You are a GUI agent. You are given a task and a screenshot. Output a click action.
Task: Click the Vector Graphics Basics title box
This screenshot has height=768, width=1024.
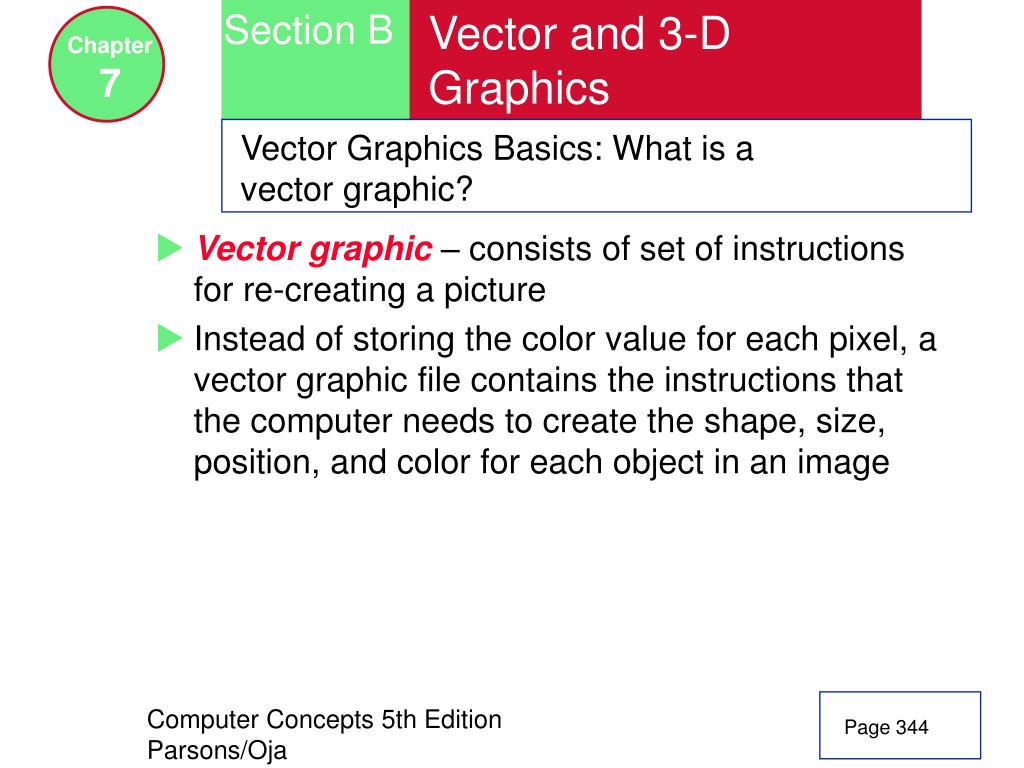[x=596, y=166]
